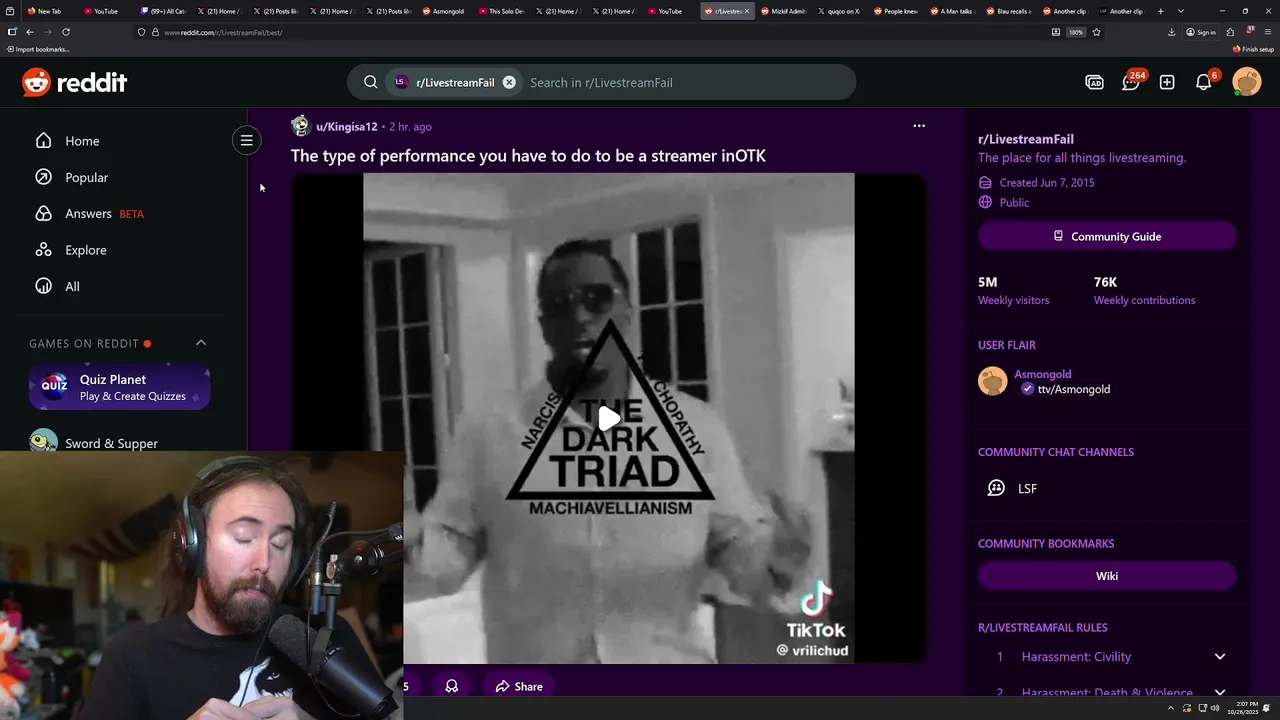Click the award icon below the post
The width and height of the screenshot is (1280, 720).
pyautogui.click(x=452, y=686)
